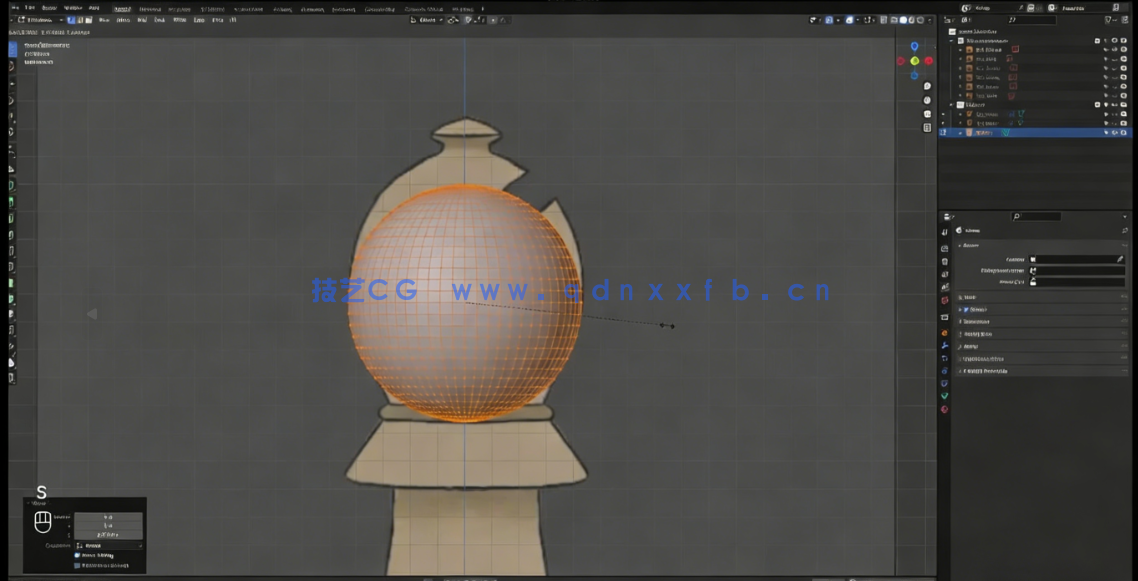
Task: Open the Scene properties icon
Action: click(944, 272)
